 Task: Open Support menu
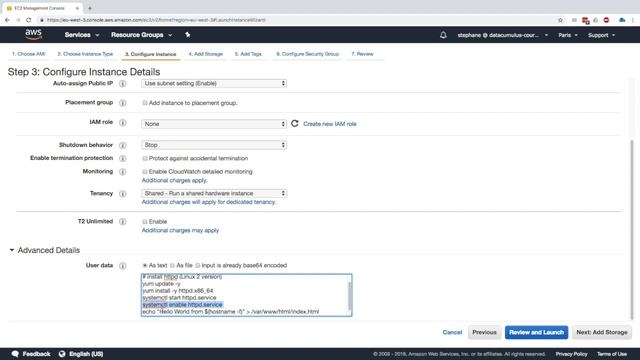pos(601,35)
